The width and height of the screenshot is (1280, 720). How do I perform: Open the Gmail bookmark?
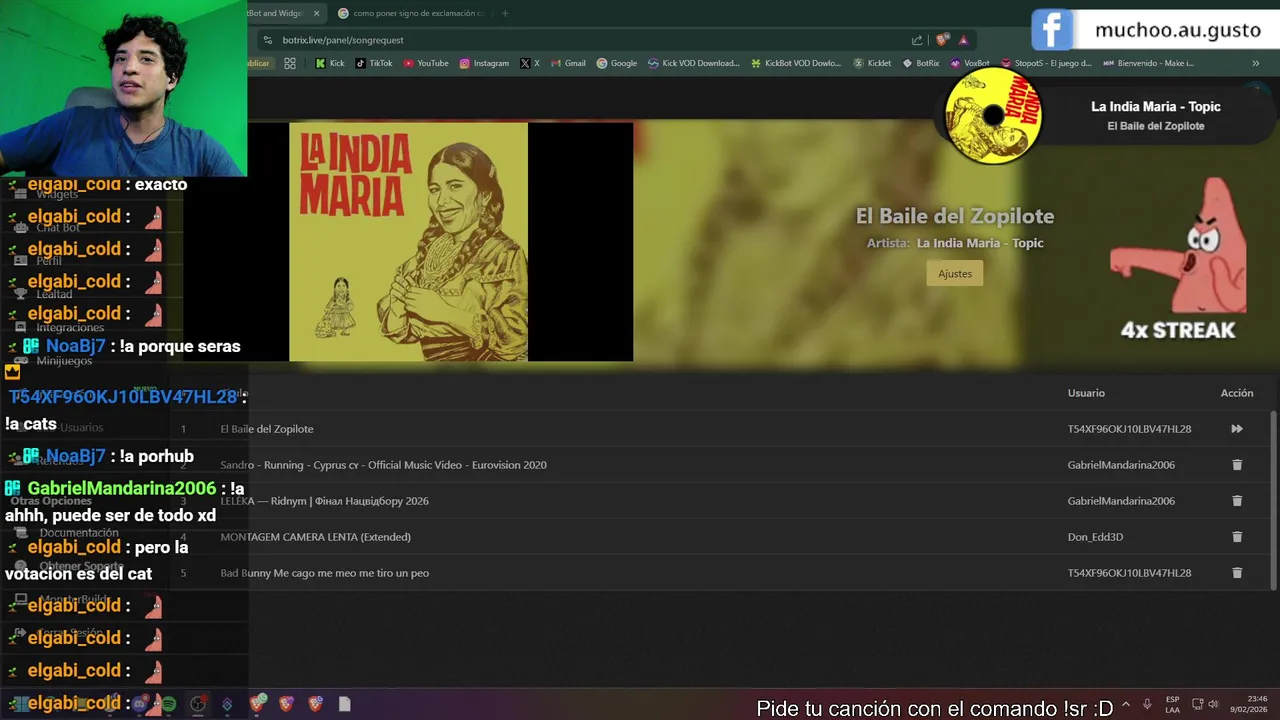pos(568,63)
